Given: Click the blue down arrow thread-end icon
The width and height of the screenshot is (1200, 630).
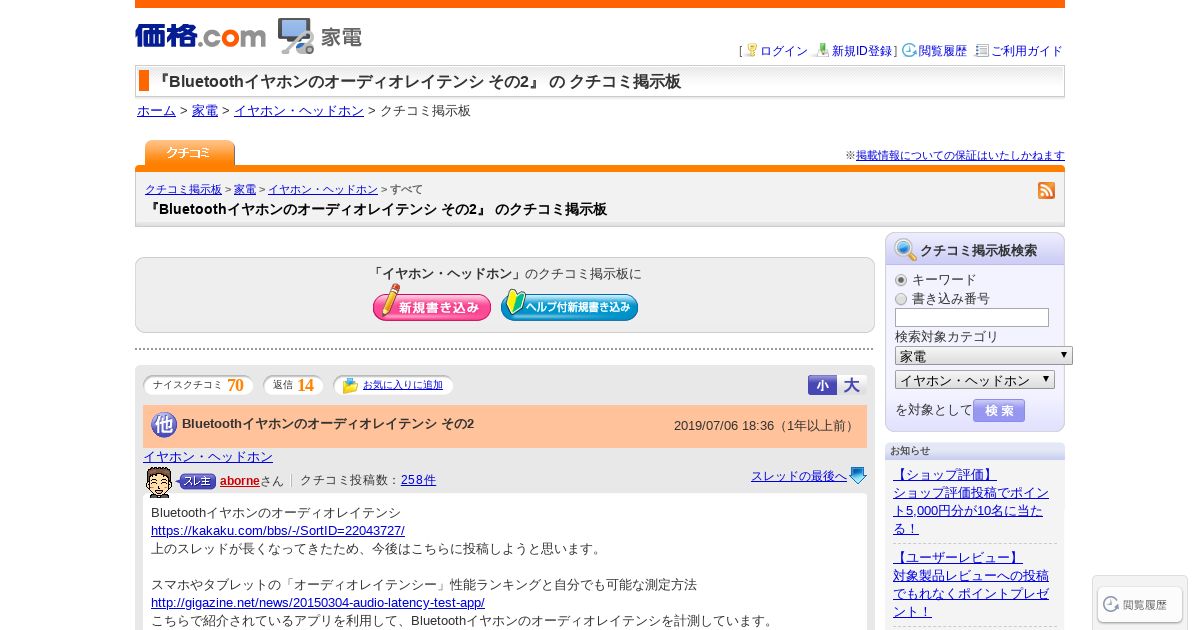Looking at the screenshot, I should pos(858,476).
